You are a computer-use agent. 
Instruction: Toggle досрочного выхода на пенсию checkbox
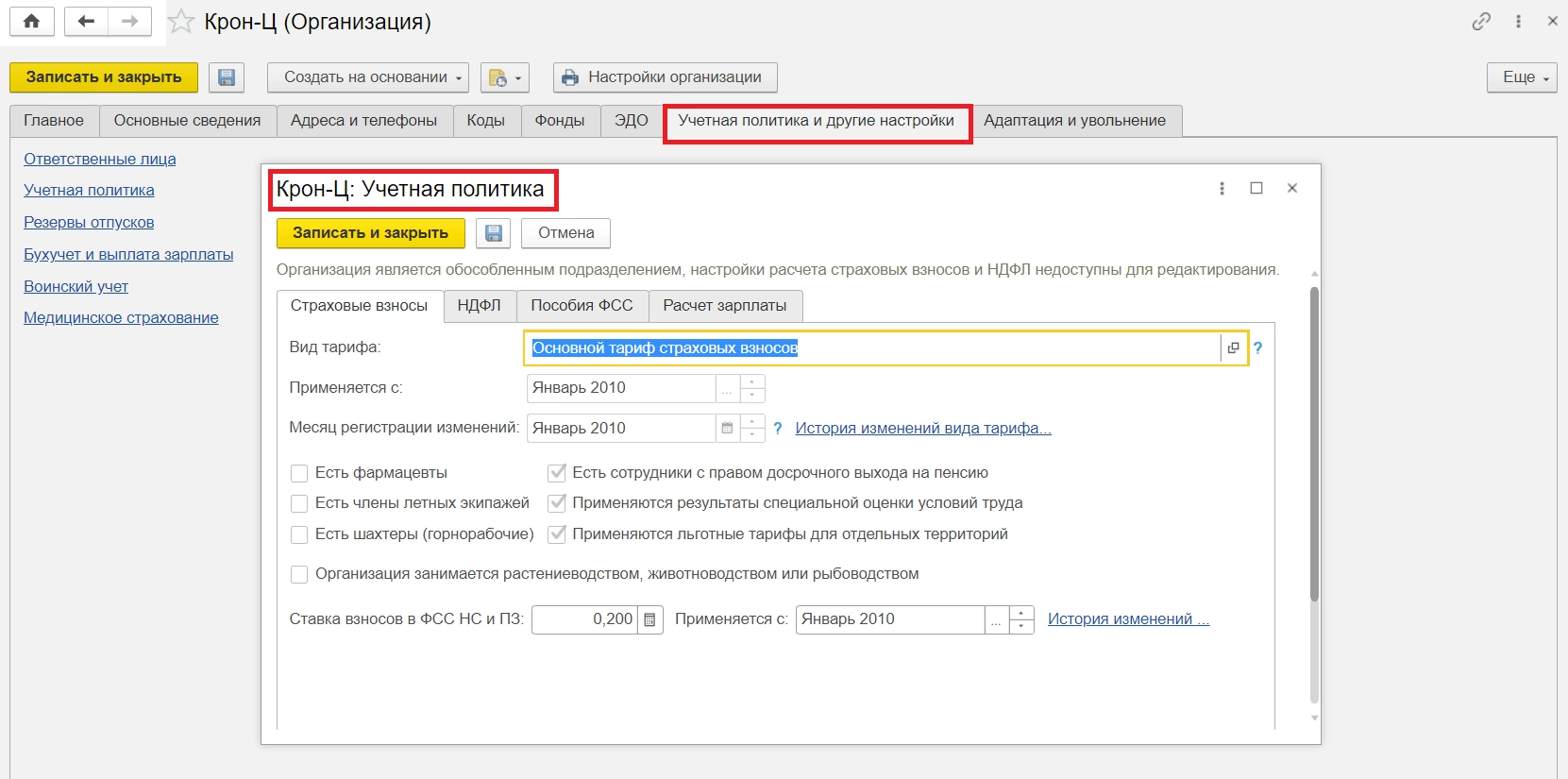tap(557, 473)
